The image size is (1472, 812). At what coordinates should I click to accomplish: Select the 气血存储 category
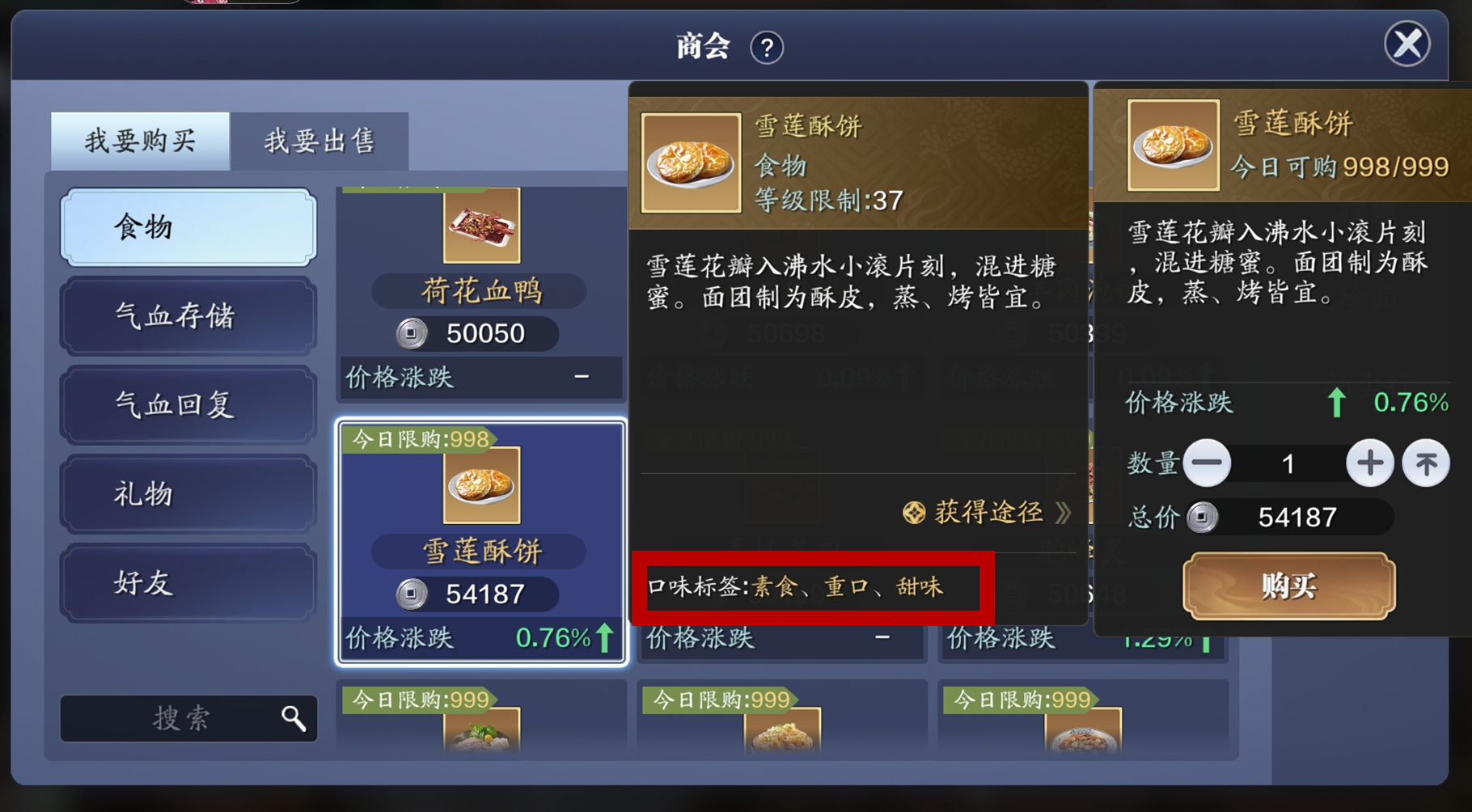(x=188, y=316)
